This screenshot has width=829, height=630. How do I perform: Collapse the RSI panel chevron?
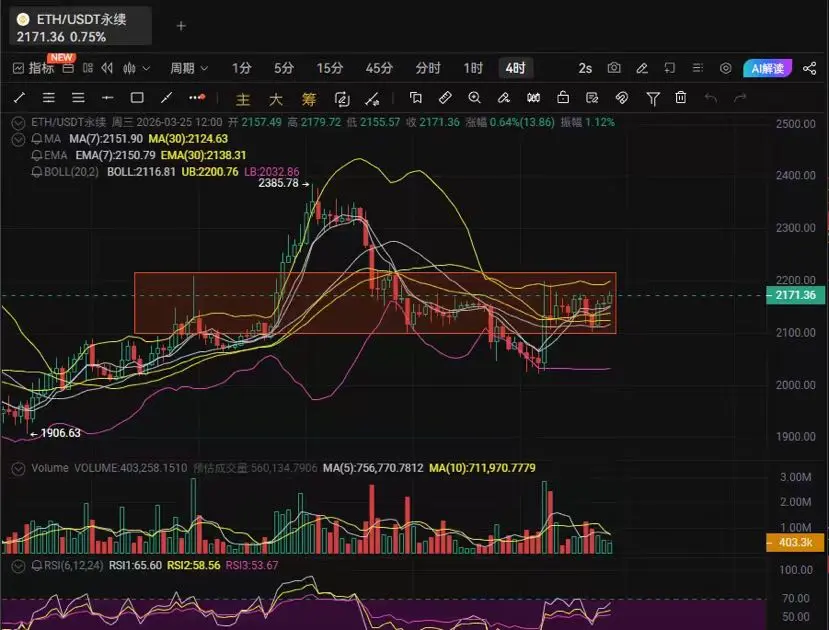point(19,566)
